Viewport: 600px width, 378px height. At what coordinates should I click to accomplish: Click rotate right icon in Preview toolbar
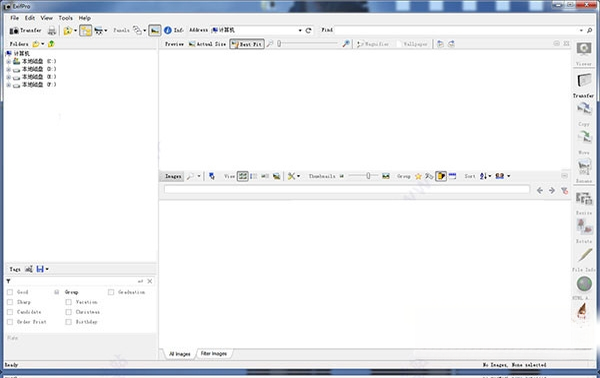tap(452, 44)
